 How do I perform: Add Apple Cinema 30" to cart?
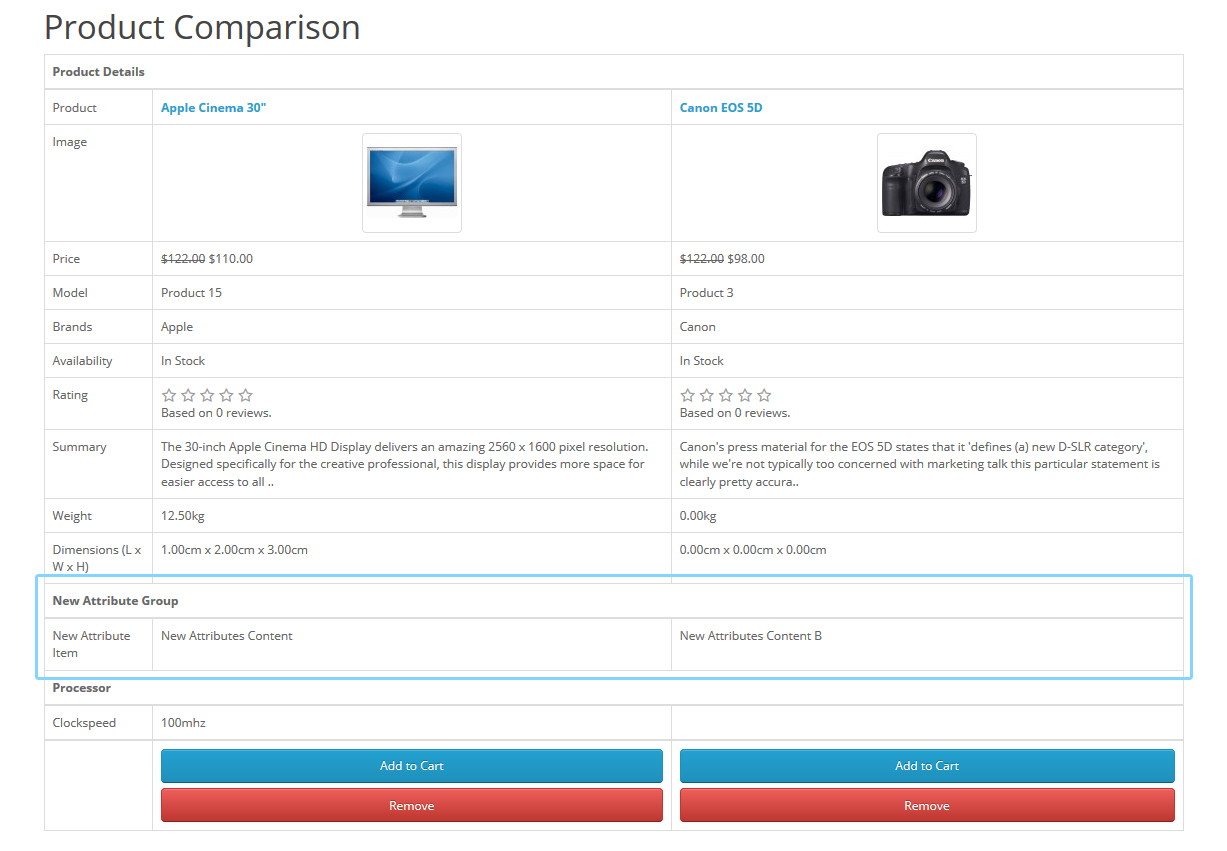(412, 766)
